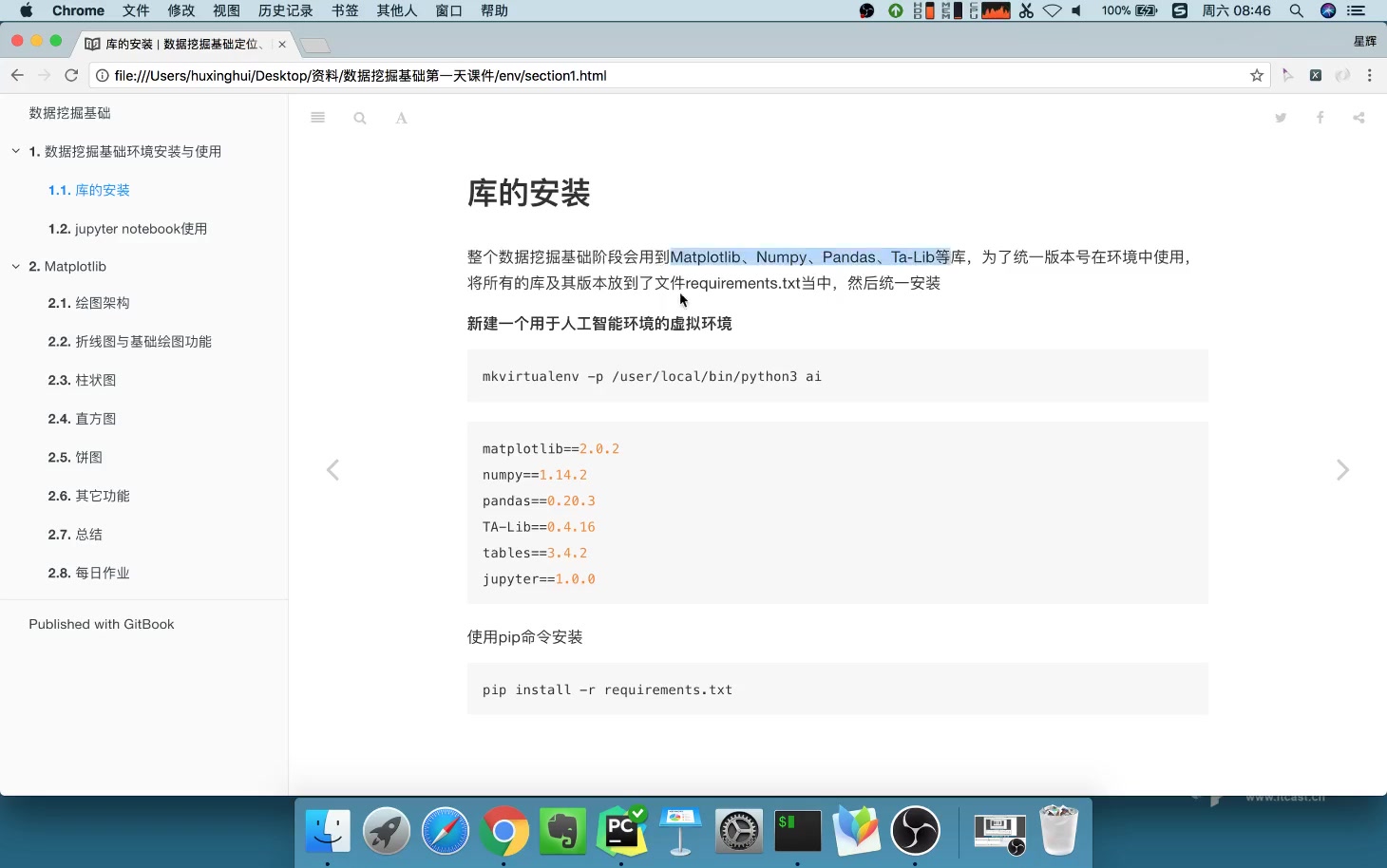Bookmark this page with the star icon

point(1257,75)
